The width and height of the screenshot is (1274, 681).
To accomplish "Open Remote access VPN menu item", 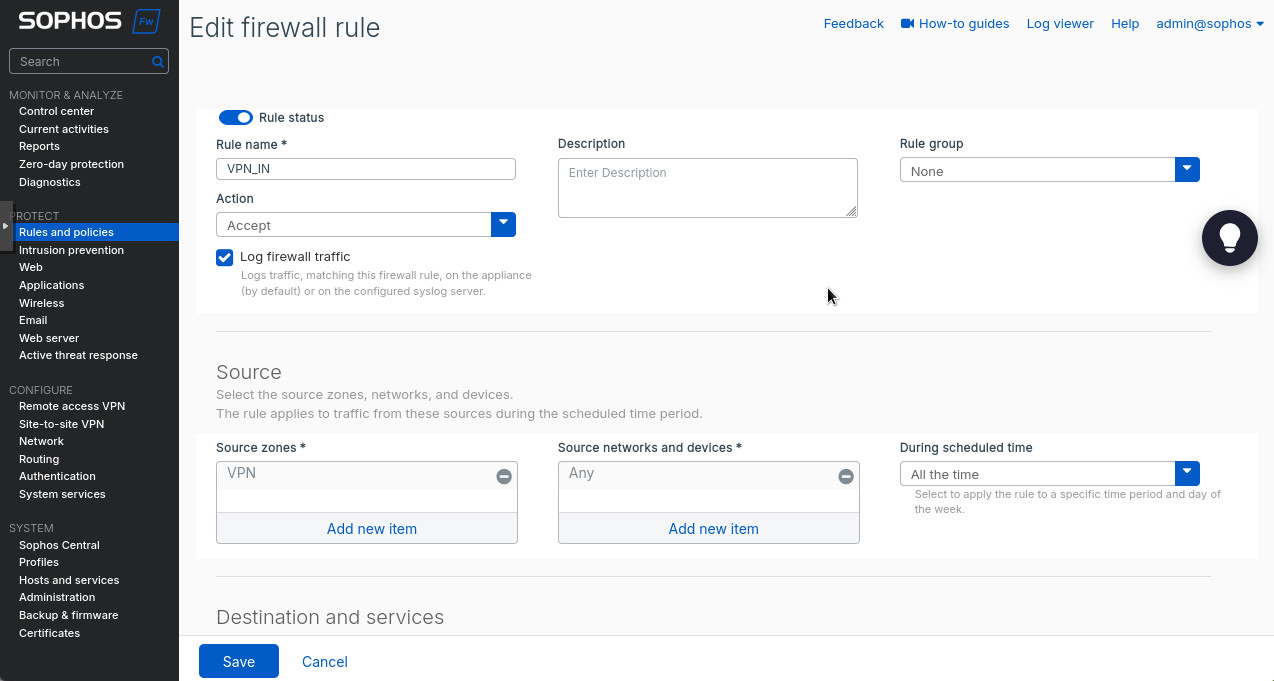I will 72,406.
